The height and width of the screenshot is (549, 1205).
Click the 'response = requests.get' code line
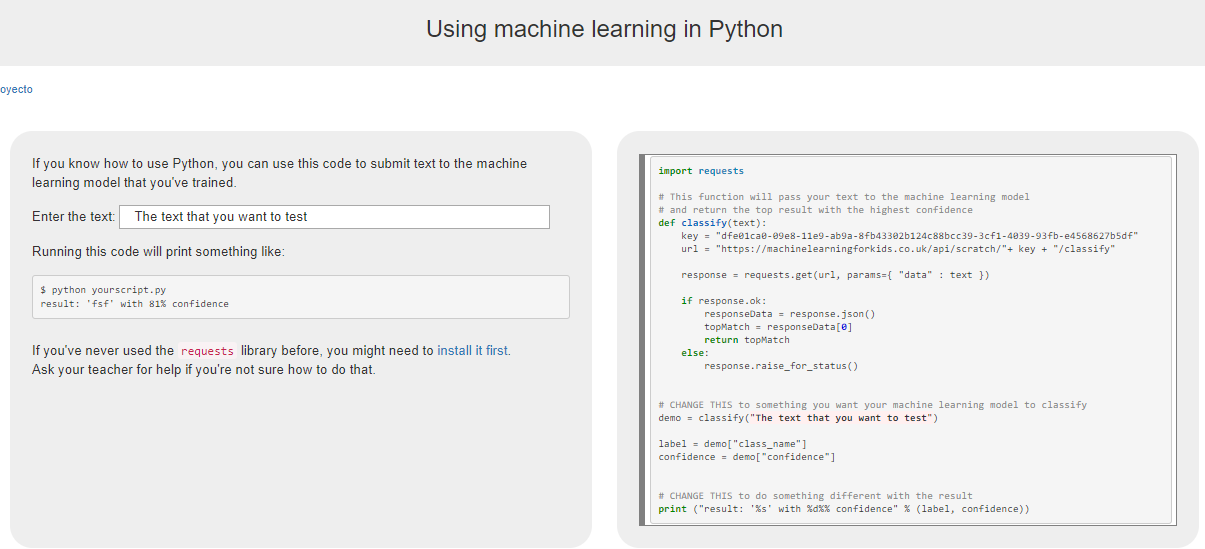coord(835,275)
